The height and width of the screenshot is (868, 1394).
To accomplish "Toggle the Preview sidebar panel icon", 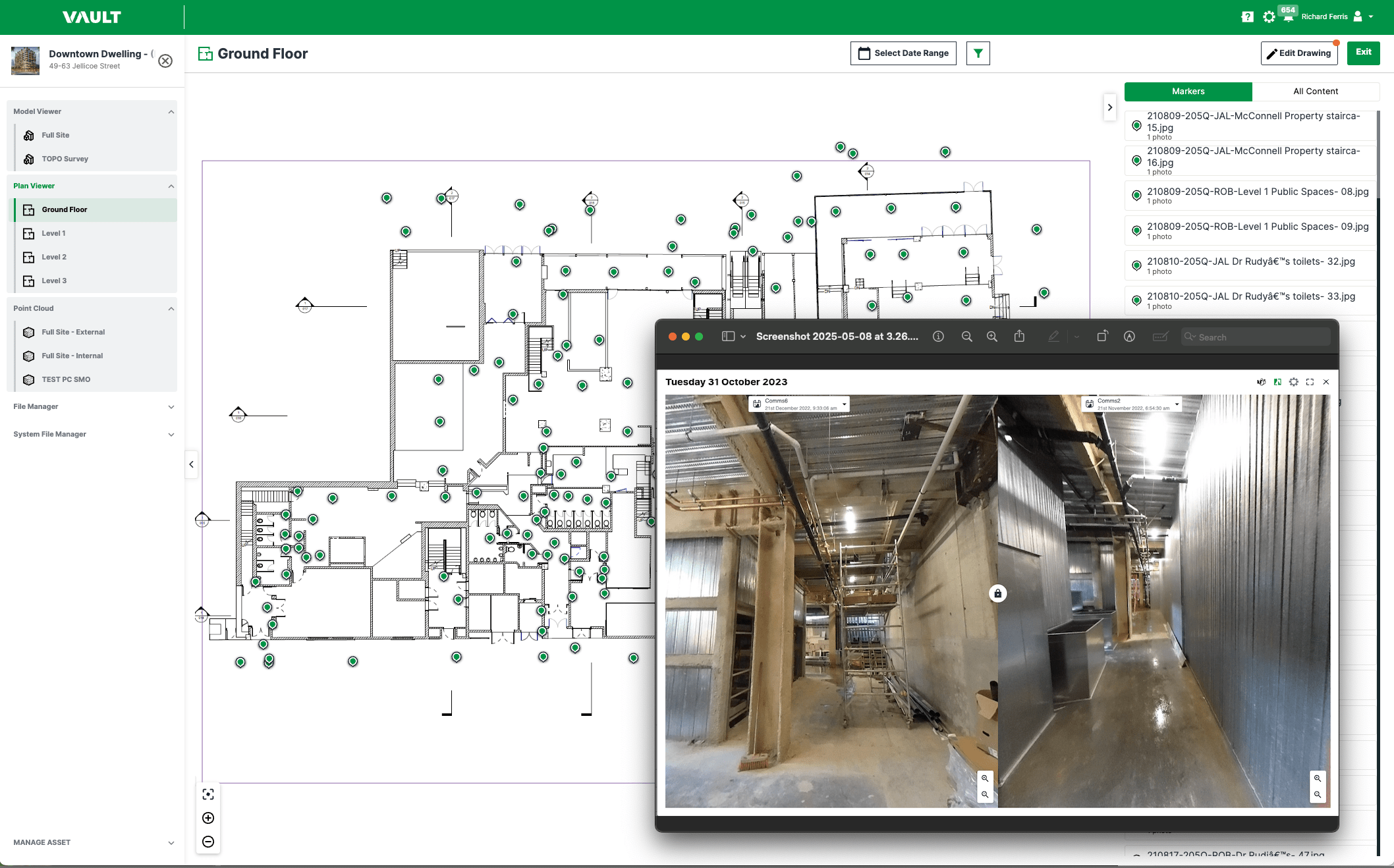I will pos(728,336).
